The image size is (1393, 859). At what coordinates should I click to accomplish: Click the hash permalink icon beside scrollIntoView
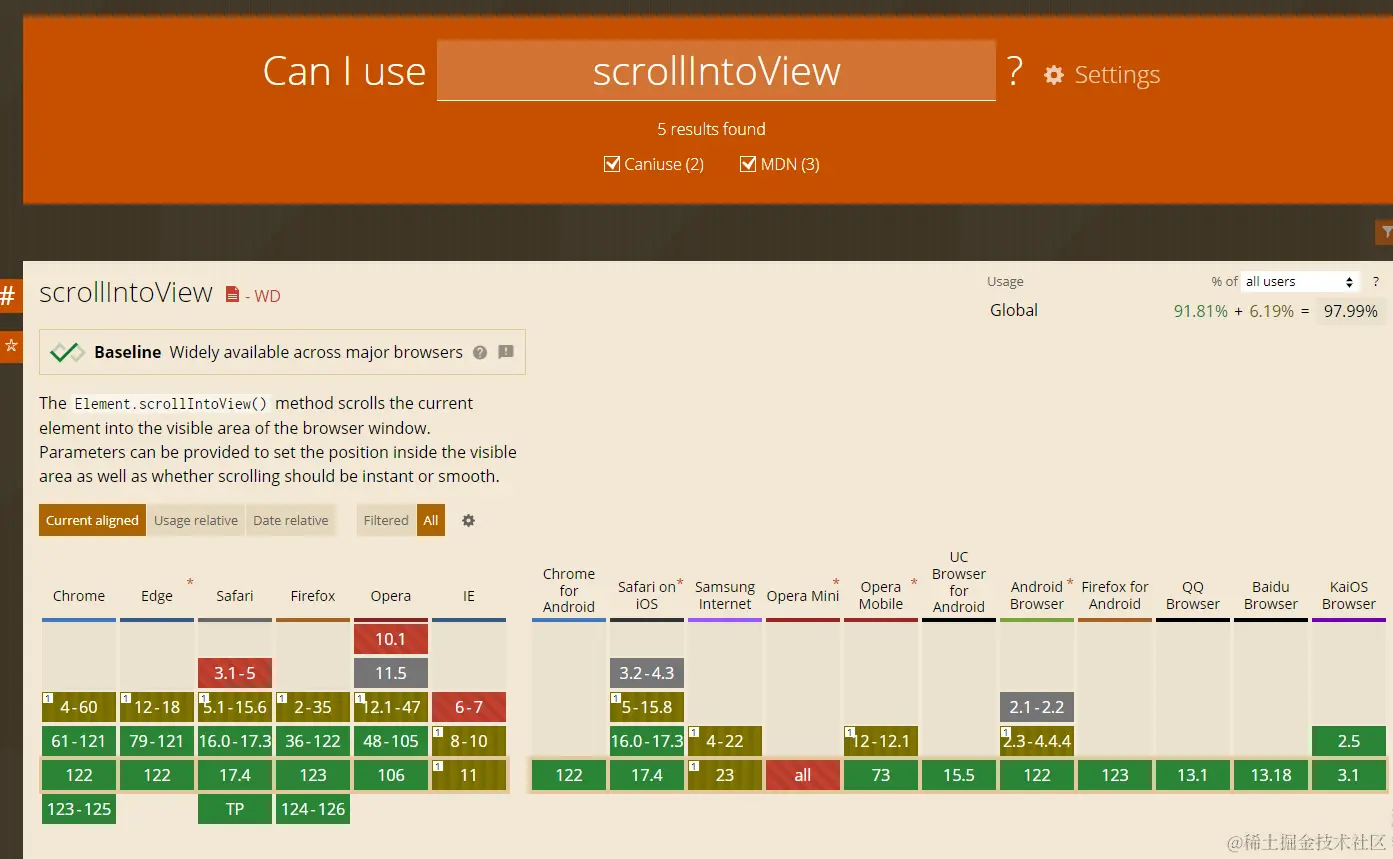[8, 296]
